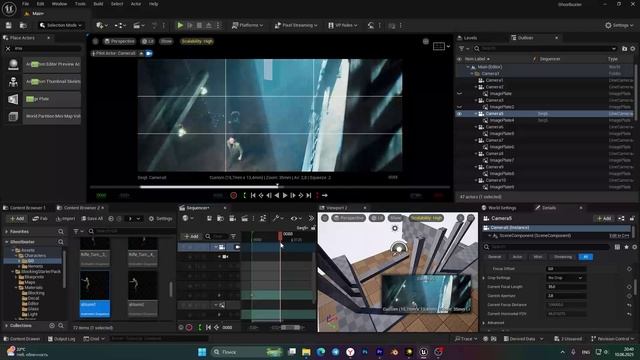Expand the Favorites section in Content Browser
The width and height of the screenshot is (640, 360).
[x=7, y=232]
